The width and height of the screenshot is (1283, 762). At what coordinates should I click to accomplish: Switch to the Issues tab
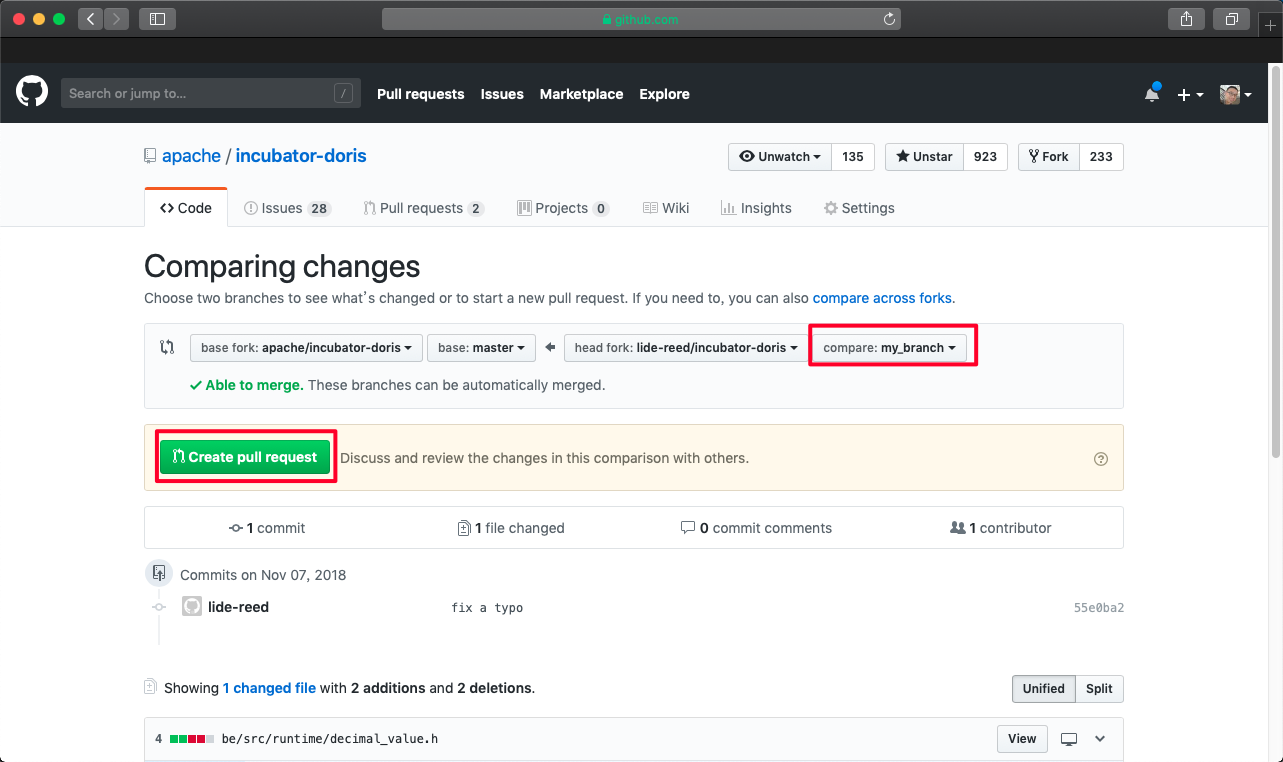pyautogui.click(x=287, y=208)
